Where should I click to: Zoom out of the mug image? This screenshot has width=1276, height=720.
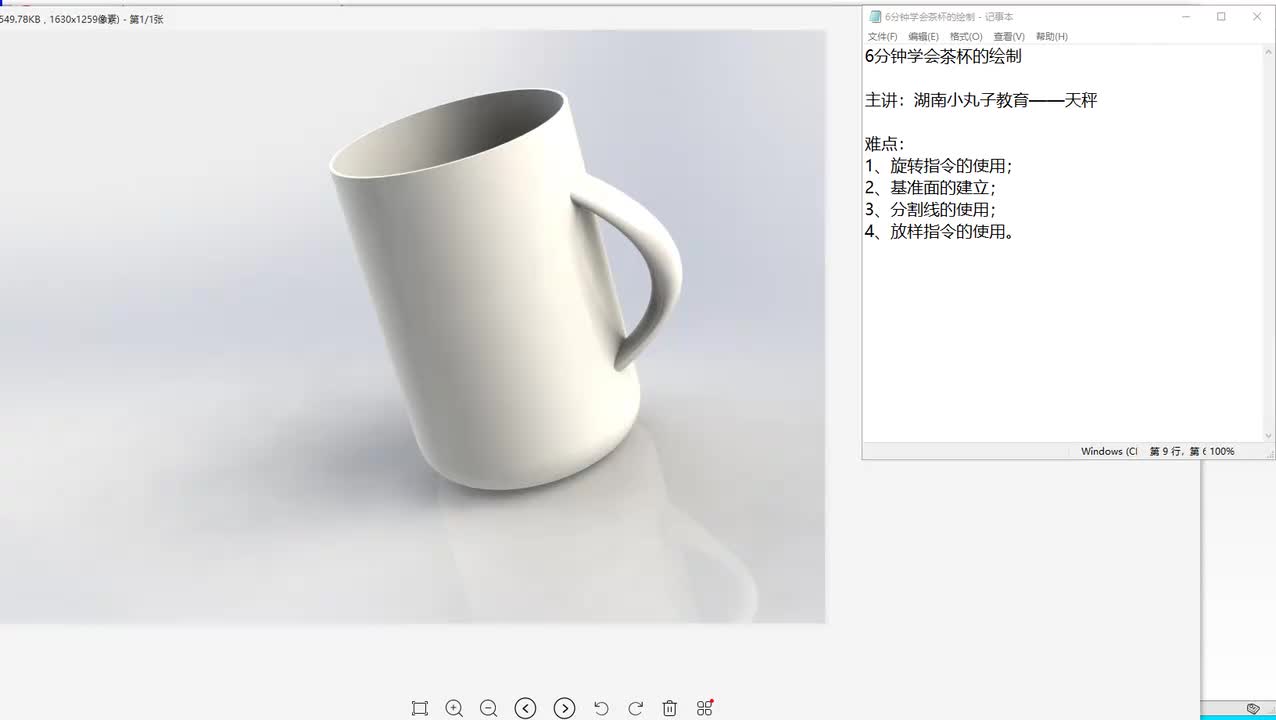coord(488,708)
